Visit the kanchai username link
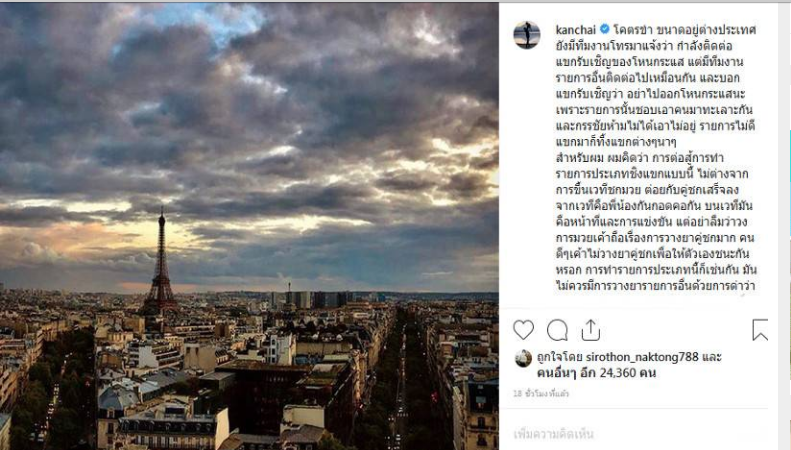Viewport: 791px width, 450px height. pos(576,30)
